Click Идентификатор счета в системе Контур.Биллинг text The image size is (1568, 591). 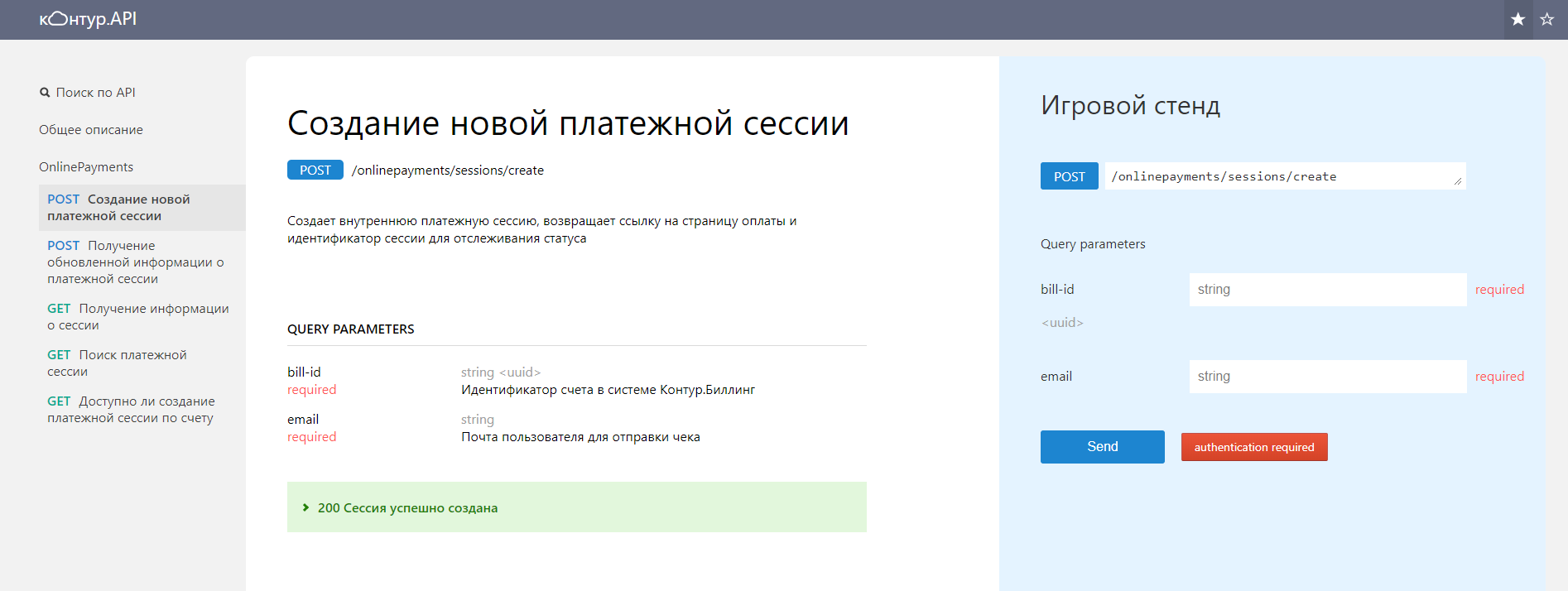coord(608,390)
